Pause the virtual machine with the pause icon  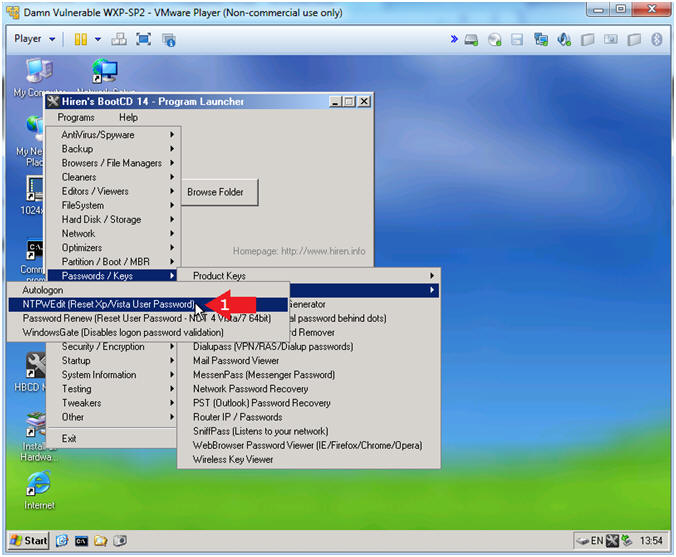coord(81,40)
